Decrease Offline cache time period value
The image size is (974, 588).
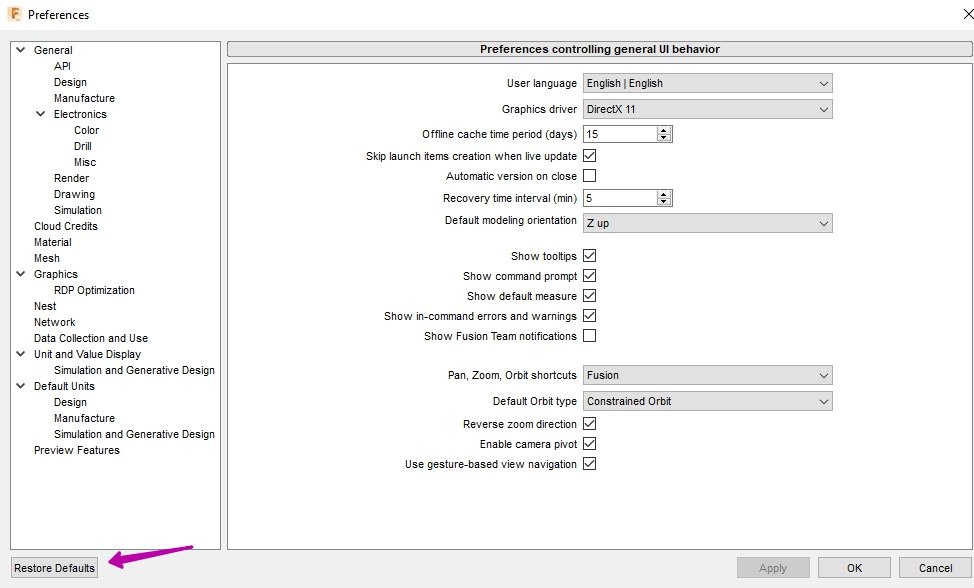pos(664,138)
